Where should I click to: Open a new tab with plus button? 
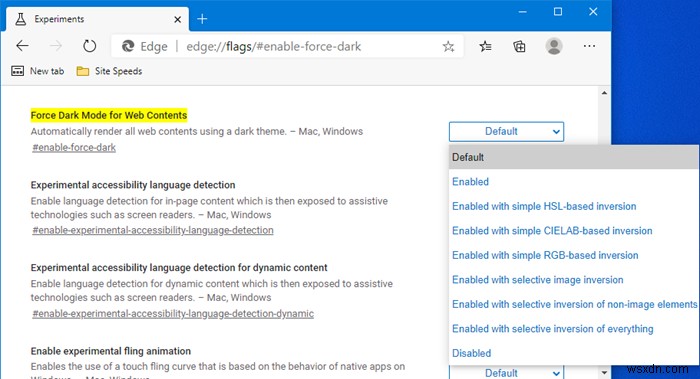[202, 19]
